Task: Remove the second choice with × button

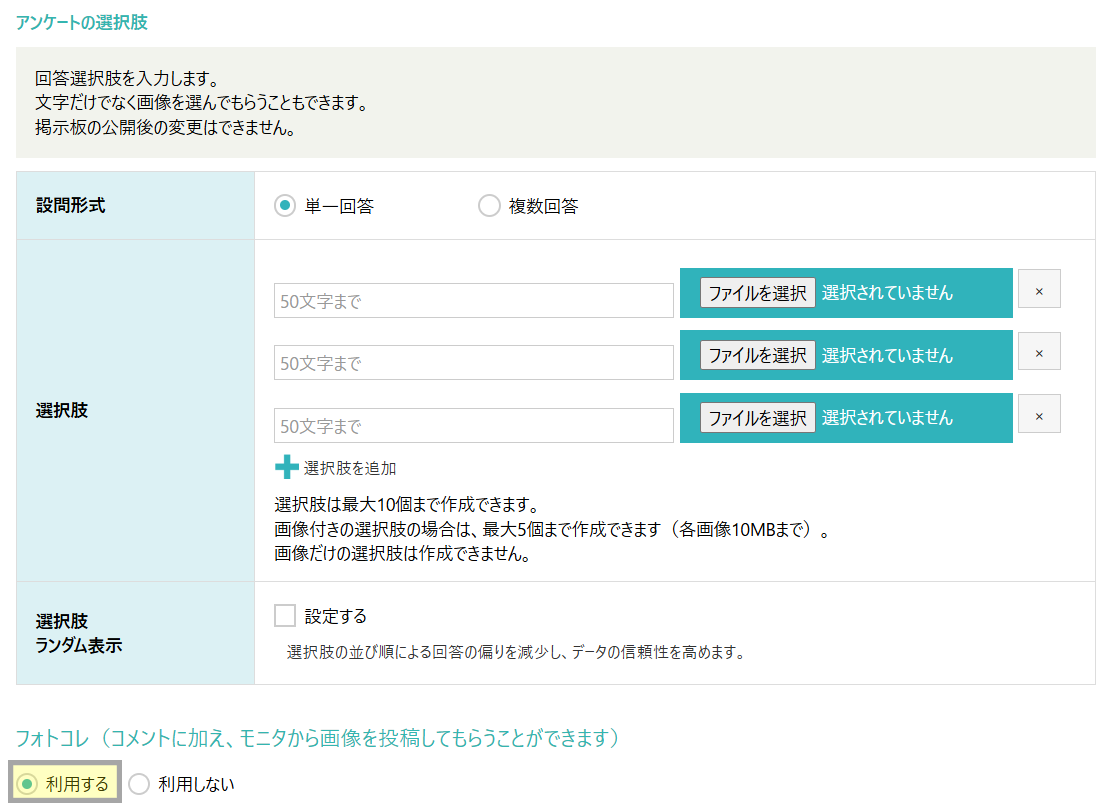Action: click(1039, 351)
